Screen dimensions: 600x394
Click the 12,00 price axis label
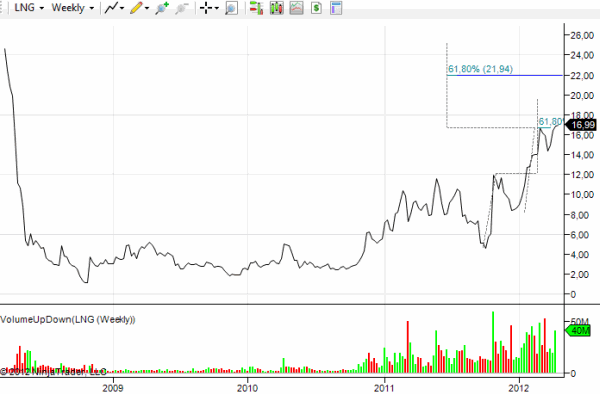click(x=582, y=175)
